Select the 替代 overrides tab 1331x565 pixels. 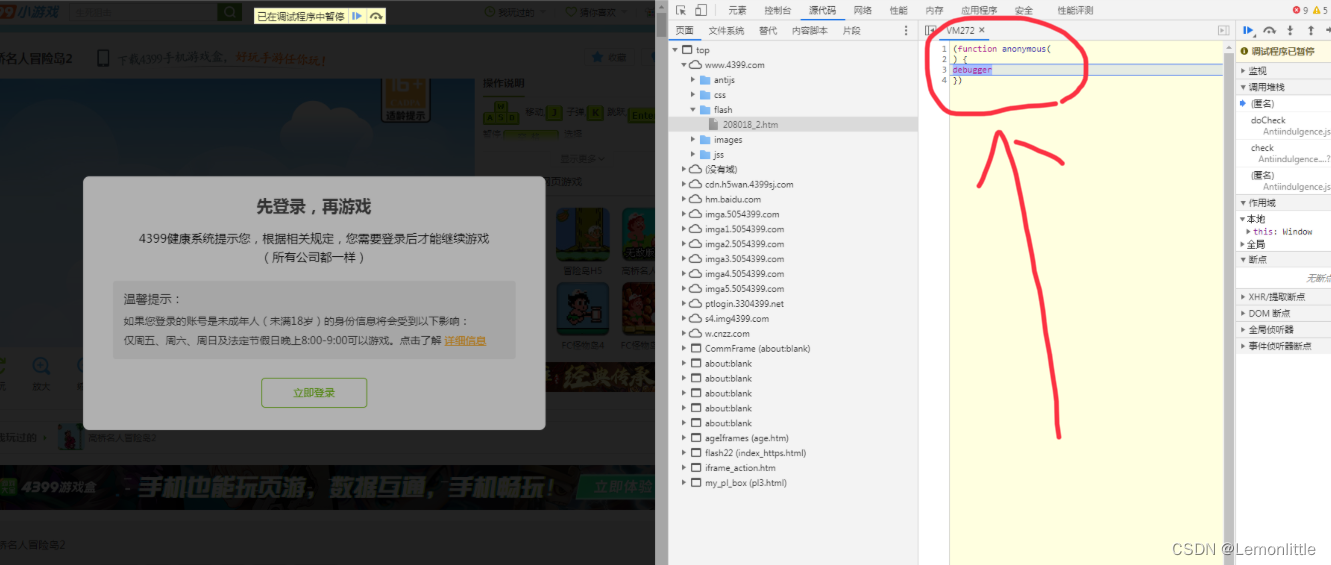point(768,31)
